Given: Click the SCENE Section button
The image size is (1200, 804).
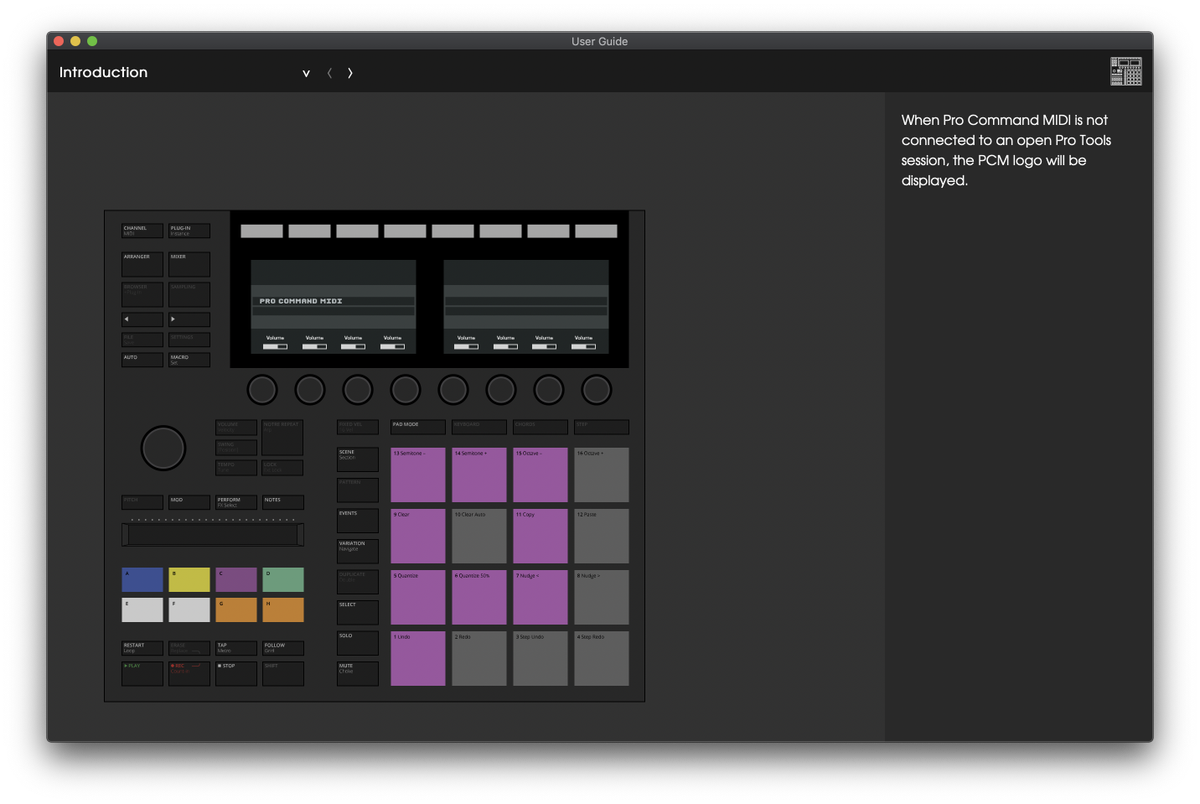Looking at the screenshot, I should point(358,459).
